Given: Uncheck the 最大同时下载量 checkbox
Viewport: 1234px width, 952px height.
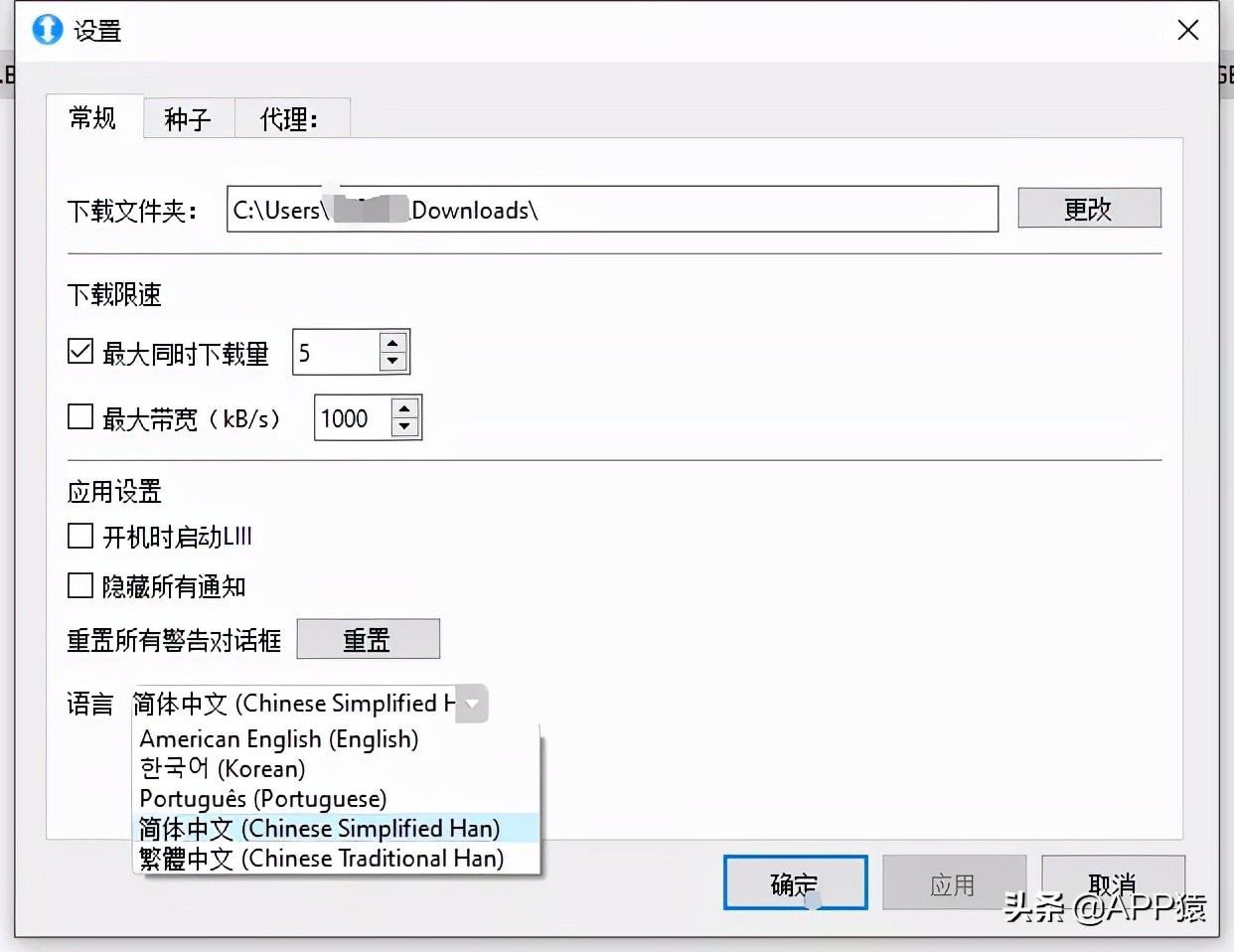Looking at the screenshot, I should 80,350.
